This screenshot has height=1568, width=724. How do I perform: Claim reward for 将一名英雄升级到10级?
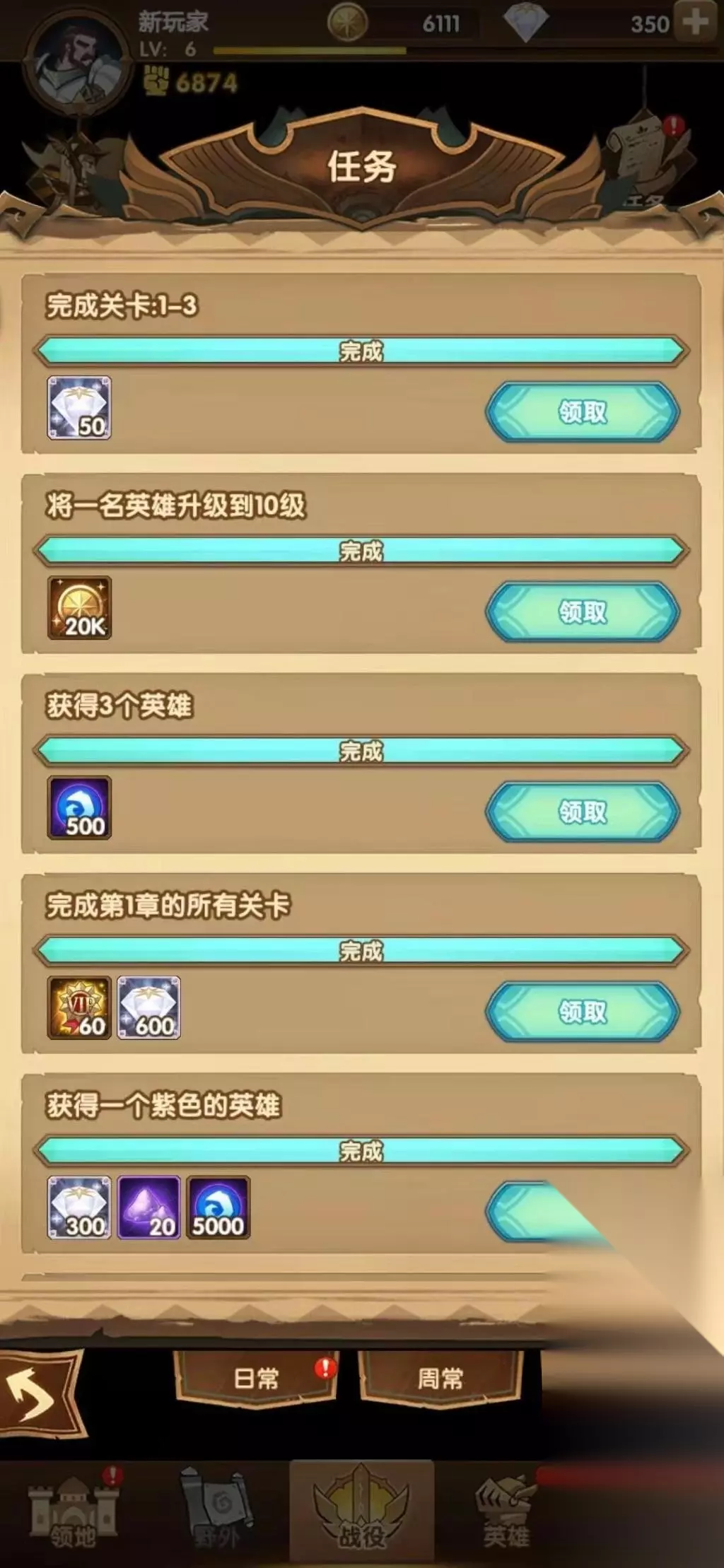coord(583,612)
